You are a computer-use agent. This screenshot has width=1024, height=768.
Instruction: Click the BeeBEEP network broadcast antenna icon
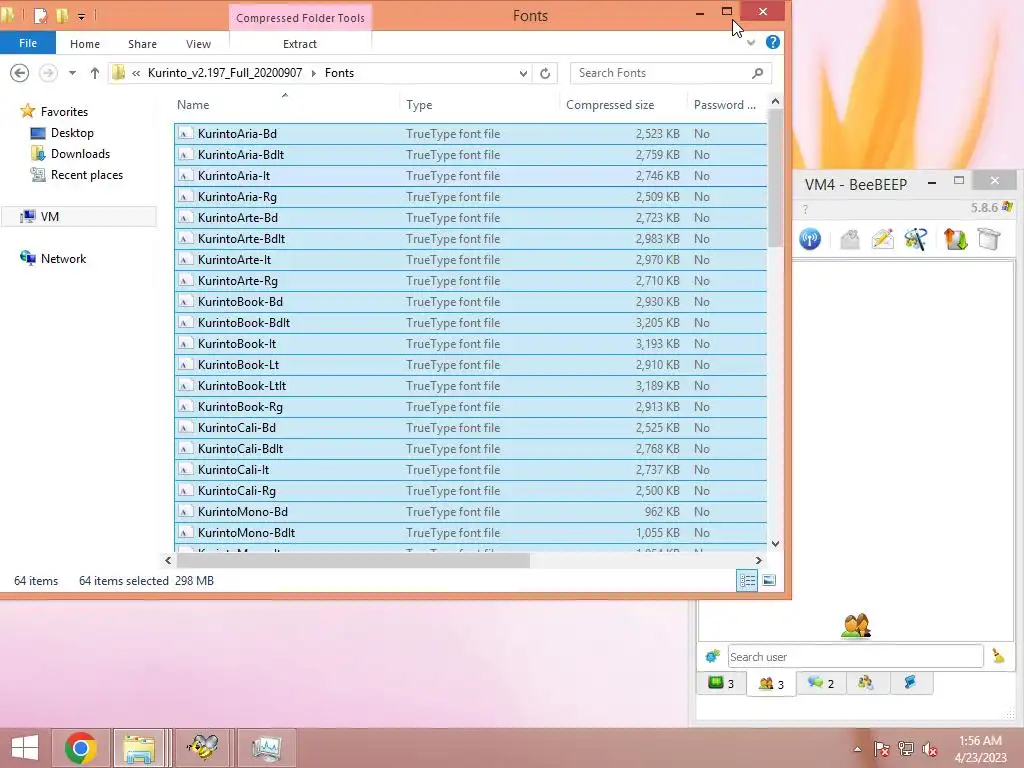pos(810,239)
